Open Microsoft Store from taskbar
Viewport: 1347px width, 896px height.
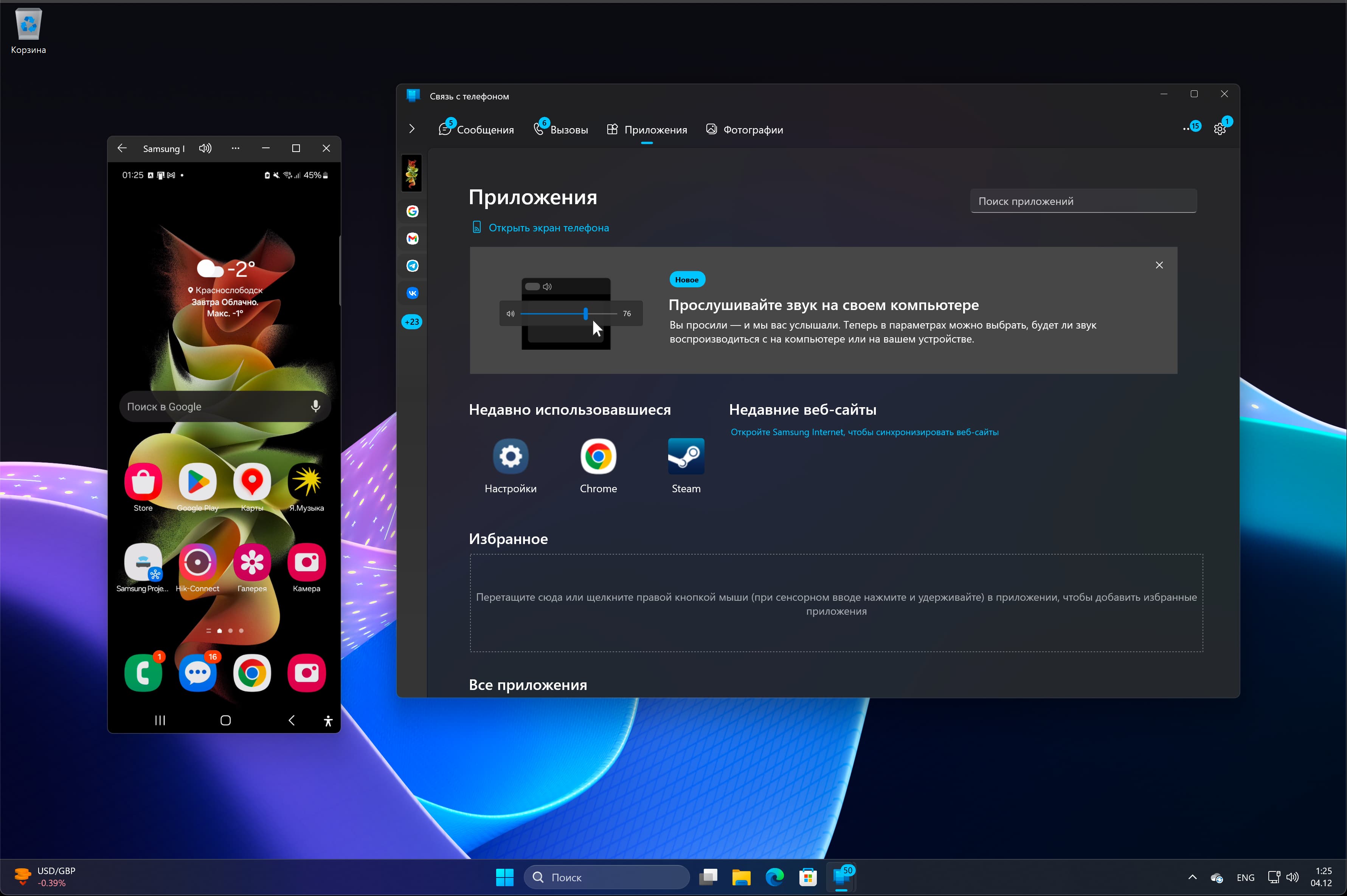point(807,877)
